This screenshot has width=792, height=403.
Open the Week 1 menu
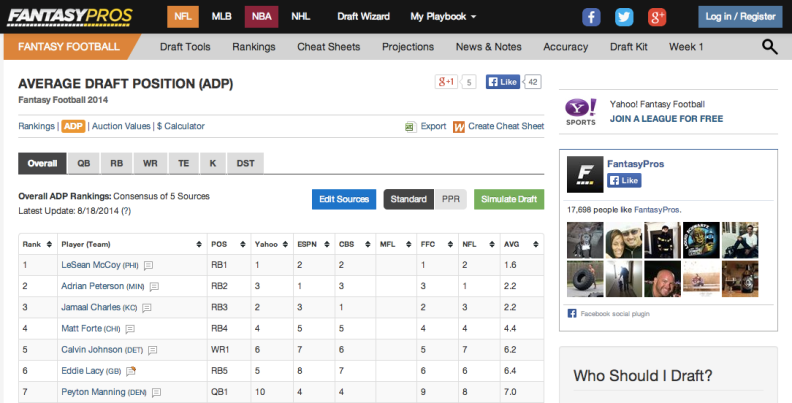[x=686, y=47]
